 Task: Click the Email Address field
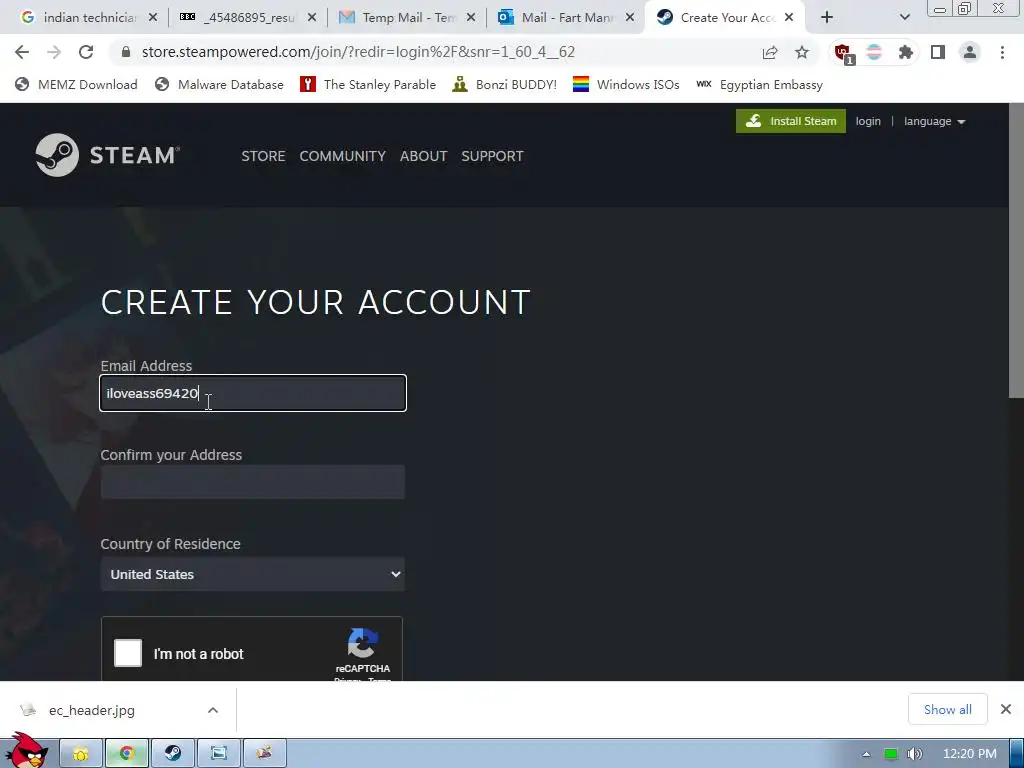(x=253, y=393)
